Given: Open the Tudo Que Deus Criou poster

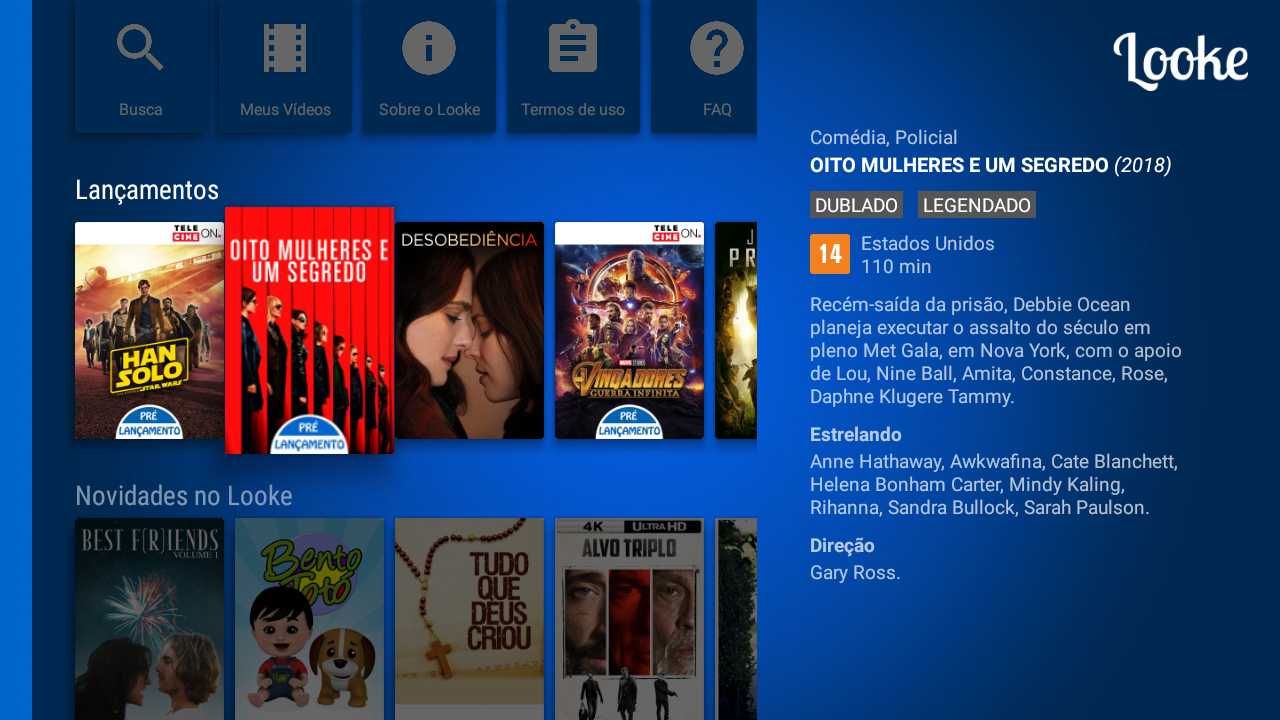Looking at the screenshot, I should click(469, 618).
